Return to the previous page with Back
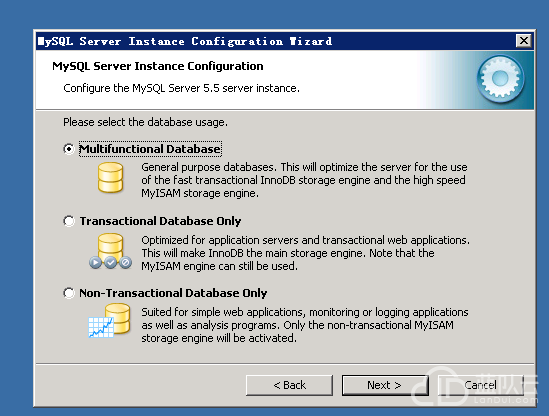Viewport: 549px width, 416px height. click(289, 386)
